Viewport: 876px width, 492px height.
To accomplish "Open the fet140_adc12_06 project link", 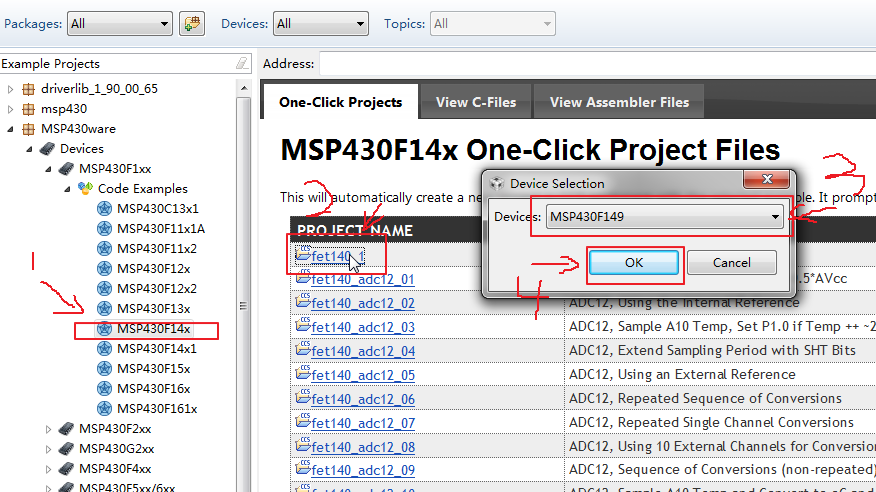I will tap(363, 399).
